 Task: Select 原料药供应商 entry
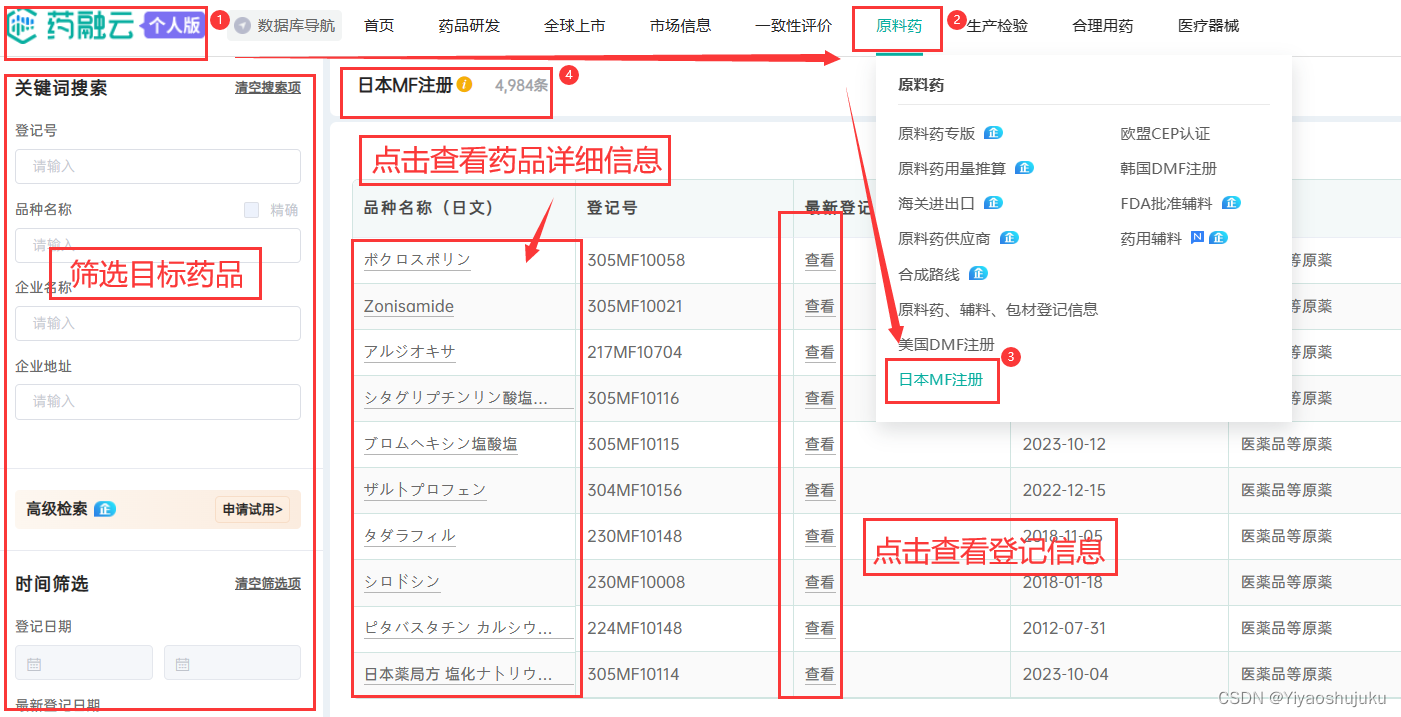point(945,238)
